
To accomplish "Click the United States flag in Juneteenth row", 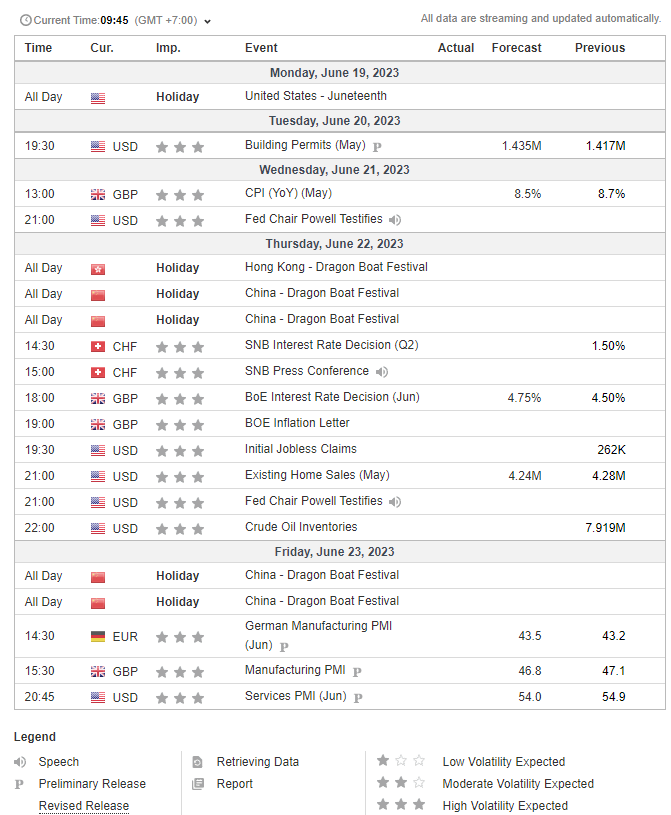I will tap(97, 98).
